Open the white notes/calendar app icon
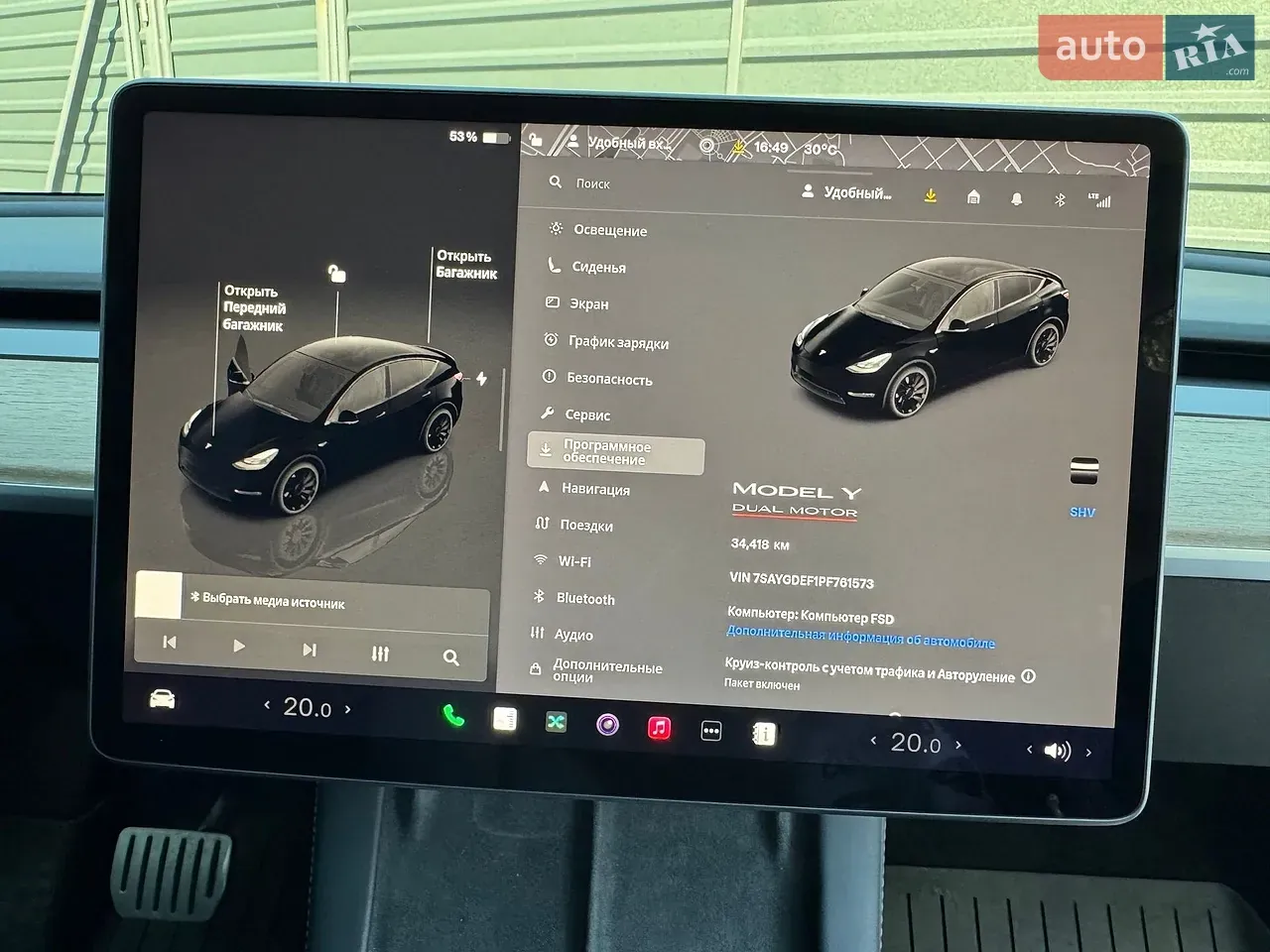This screenshot has height=952, width=1270. pyautogui.click(x=505, y=719)
